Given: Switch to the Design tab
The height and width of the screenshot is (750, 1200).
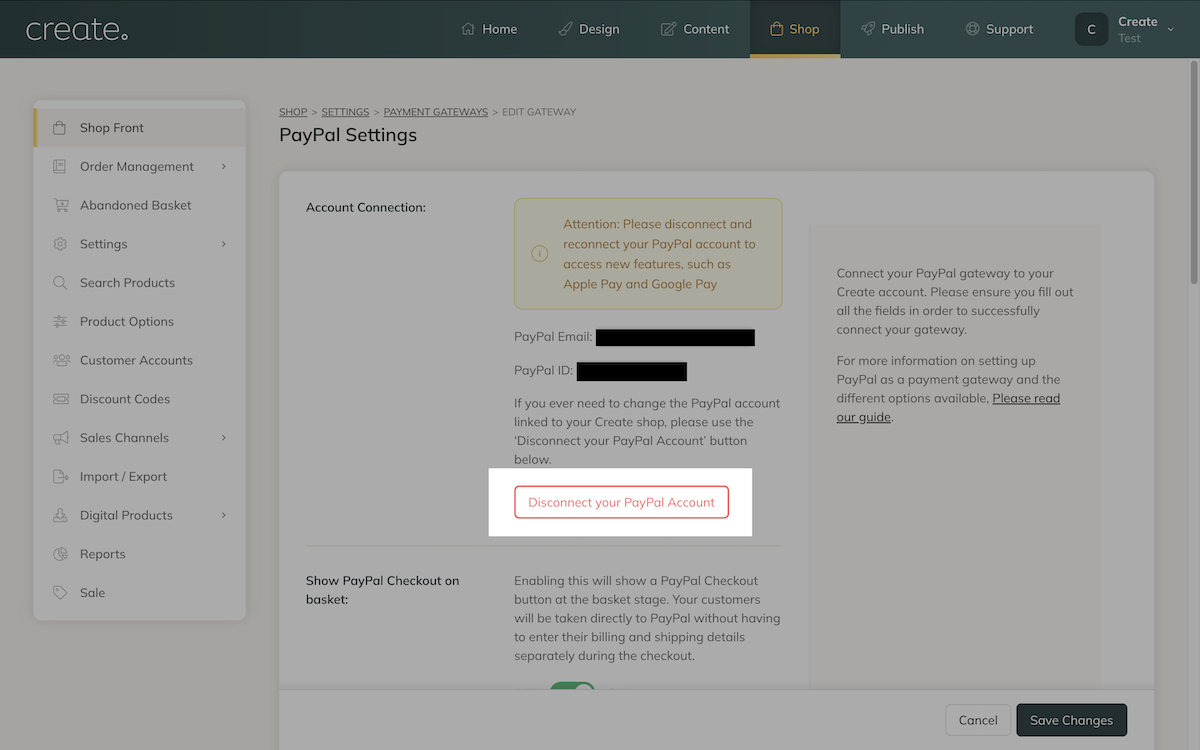Looking at the screenshot, I should 589,29.
